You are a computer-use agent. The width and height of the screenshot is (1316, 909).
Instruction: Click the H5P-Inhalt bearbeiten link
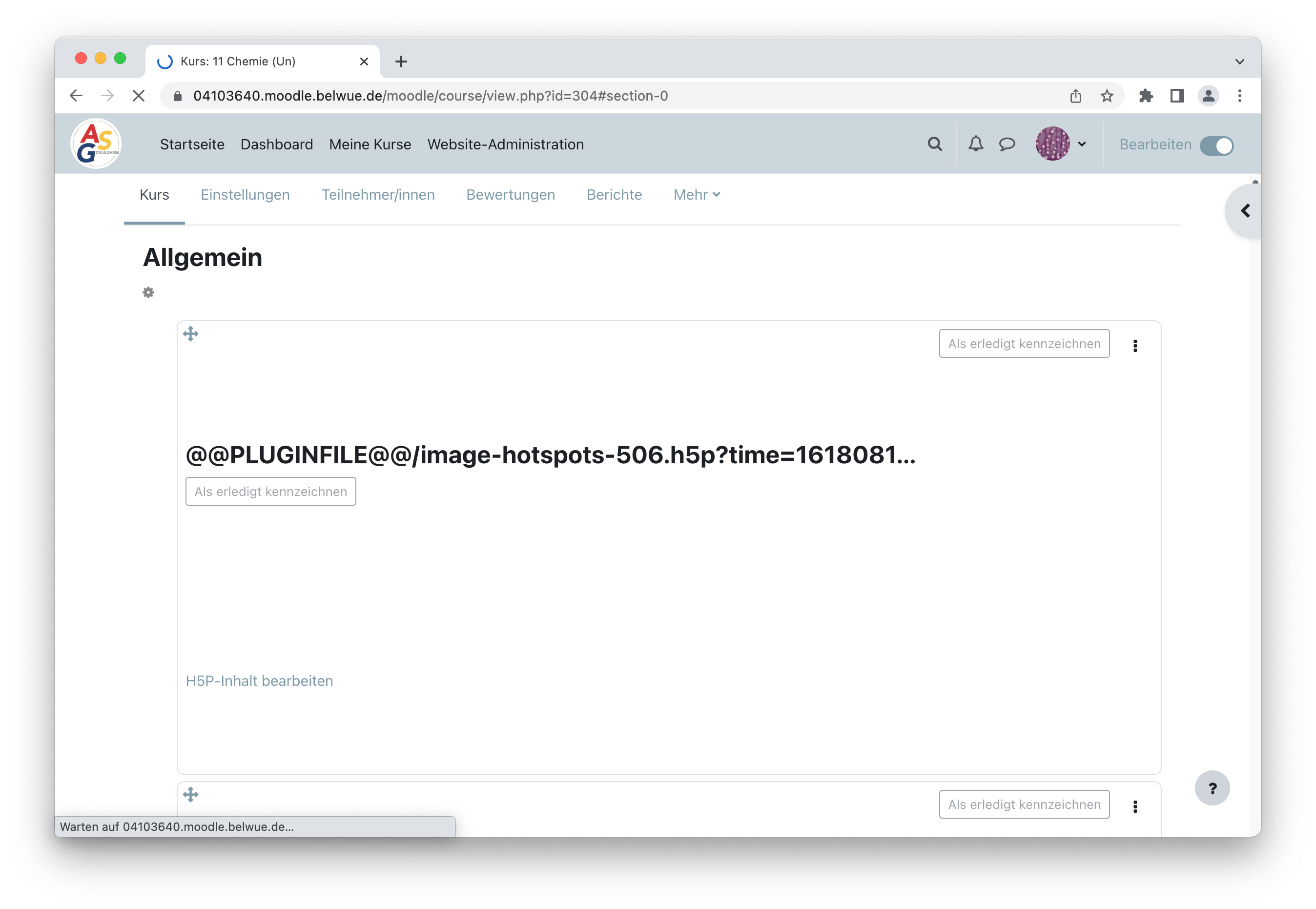tap(259, 681)
